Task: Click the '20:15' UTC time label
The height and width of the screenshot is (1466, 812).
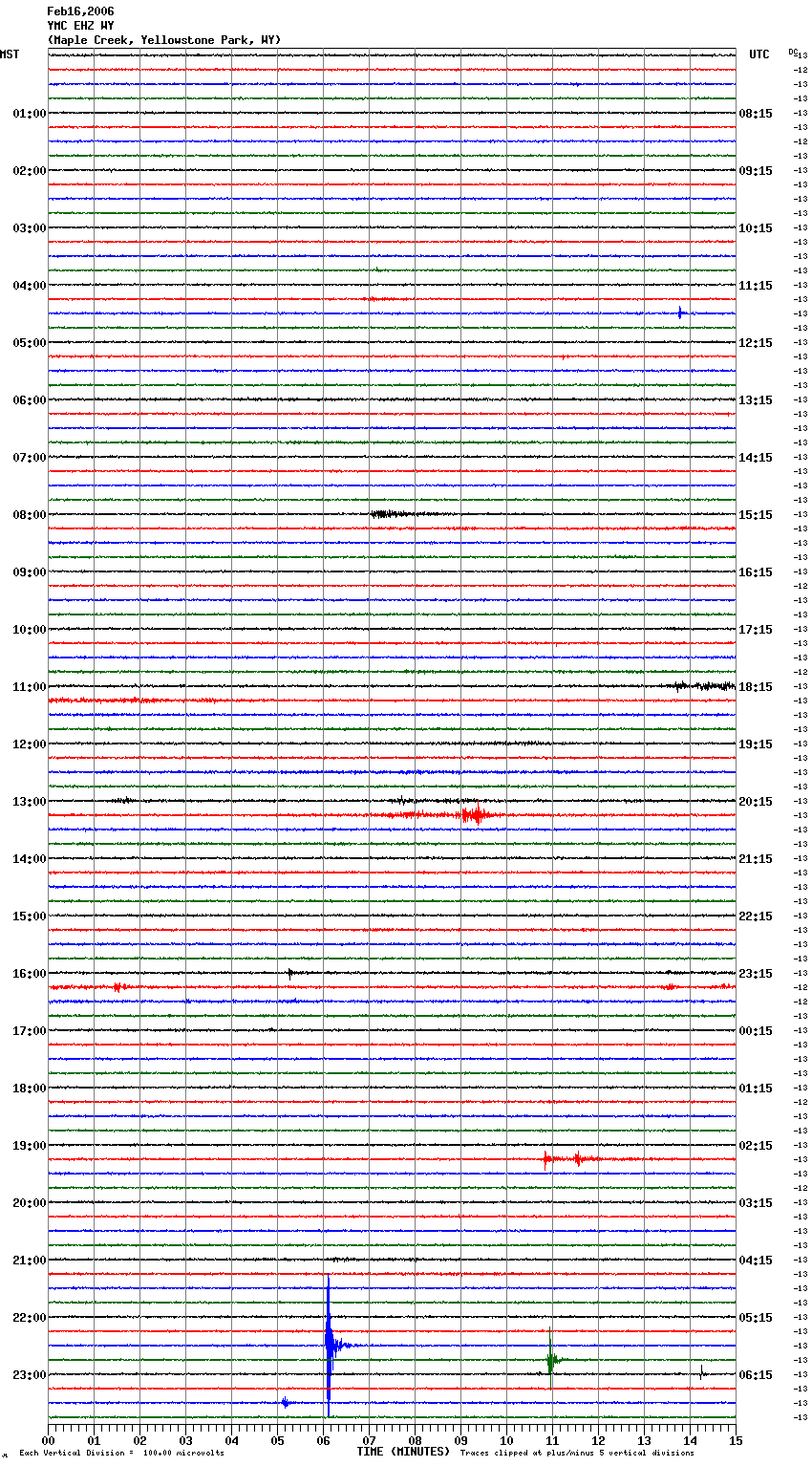Action: [x=756, y=802]
